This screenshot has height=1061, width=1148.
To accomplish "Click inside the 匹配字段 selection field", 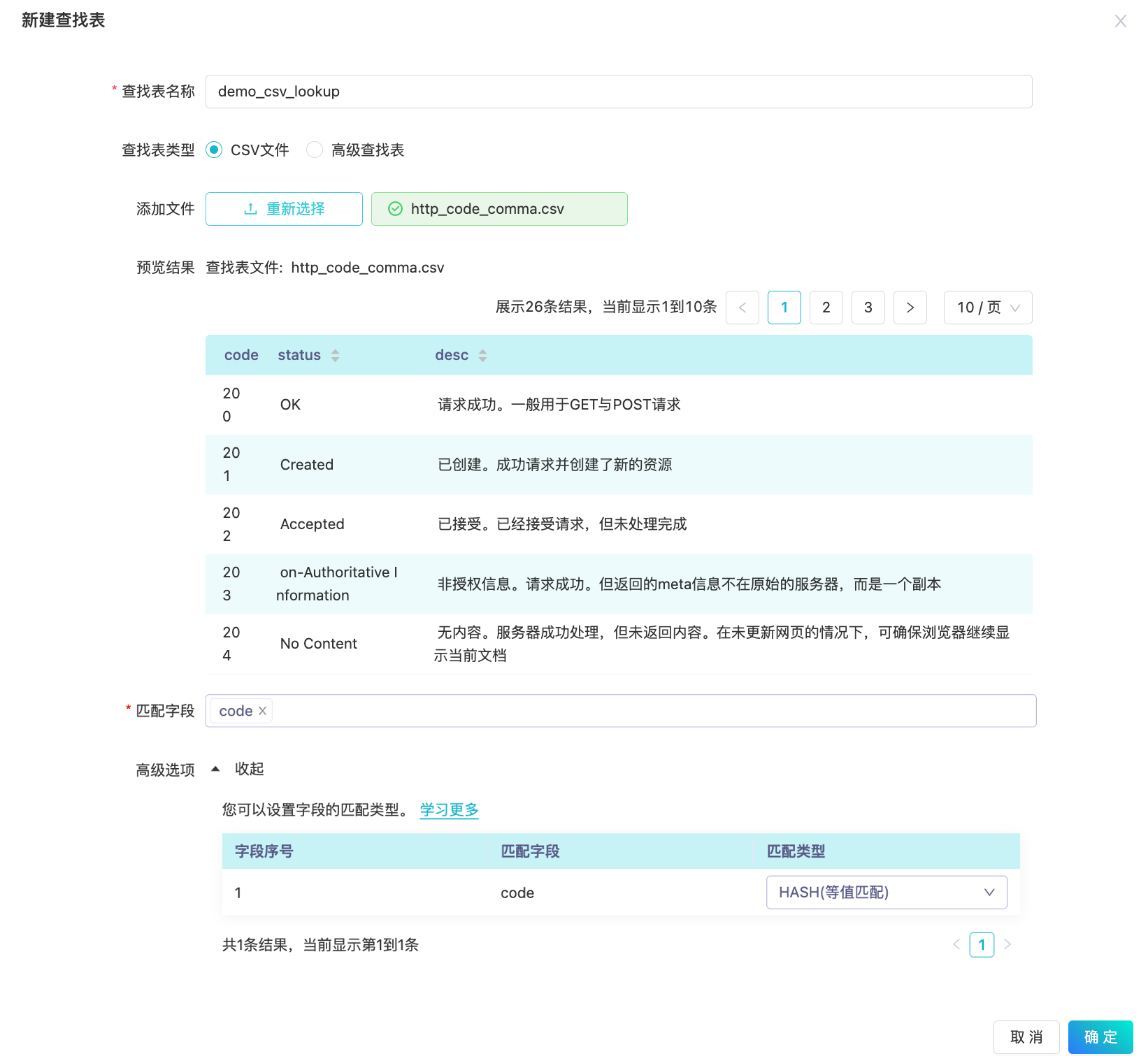I will click(x=620, y=711).
